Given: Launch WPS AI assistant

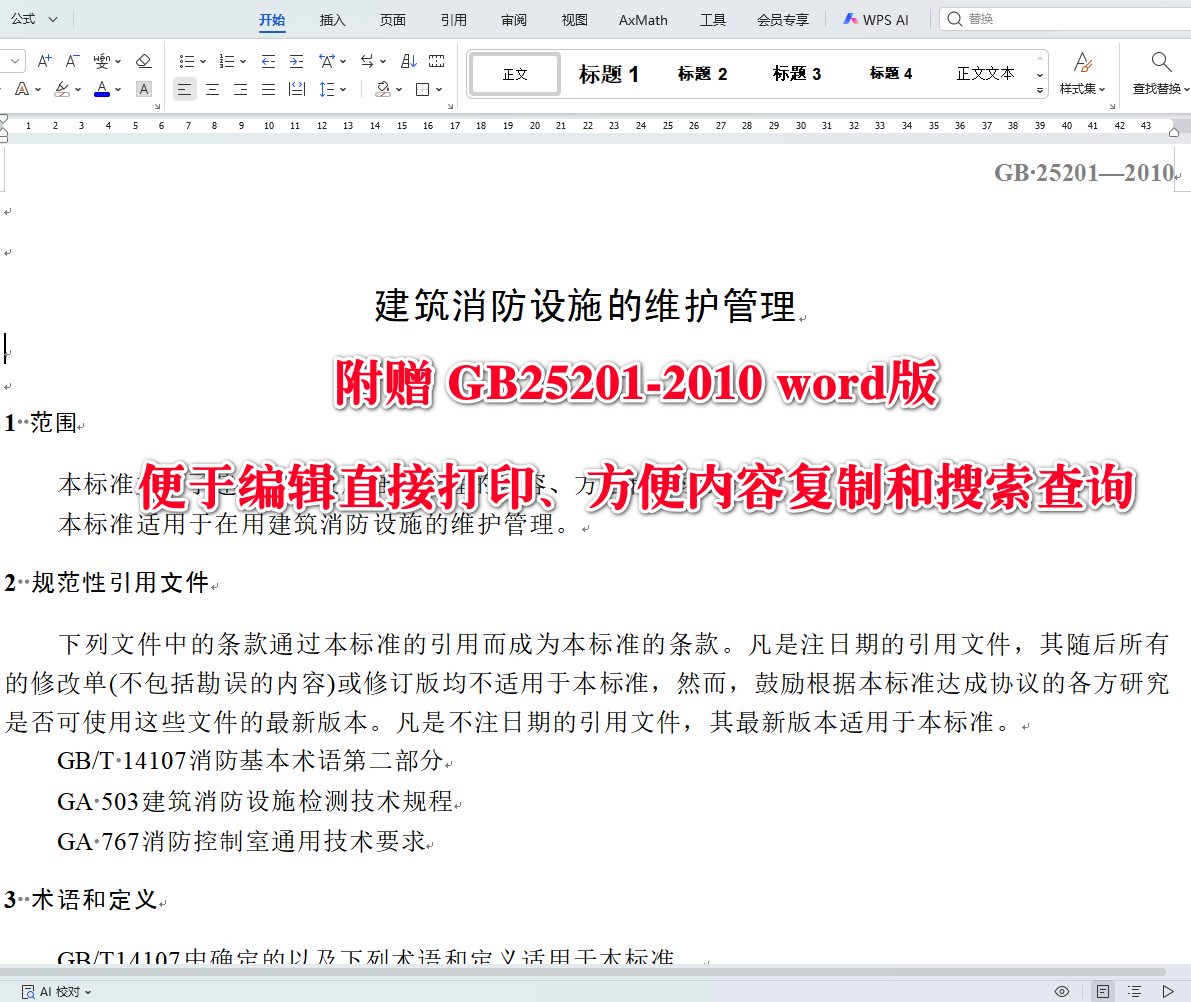Looking at the screenshot, I should click(x=875, y=19).
